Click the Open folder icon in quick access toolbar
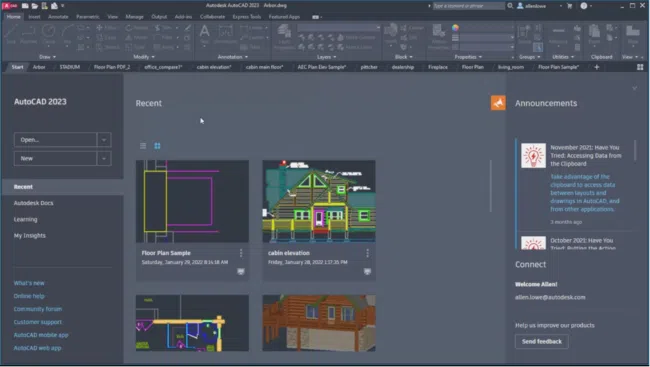 coord(35,6)
